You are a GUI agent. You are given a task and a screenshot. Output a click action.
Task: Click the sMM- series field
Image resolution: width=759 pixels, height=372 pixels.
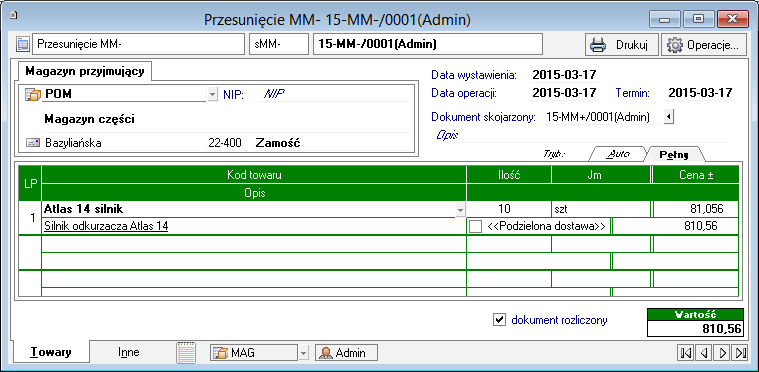(x=279, y=45)
